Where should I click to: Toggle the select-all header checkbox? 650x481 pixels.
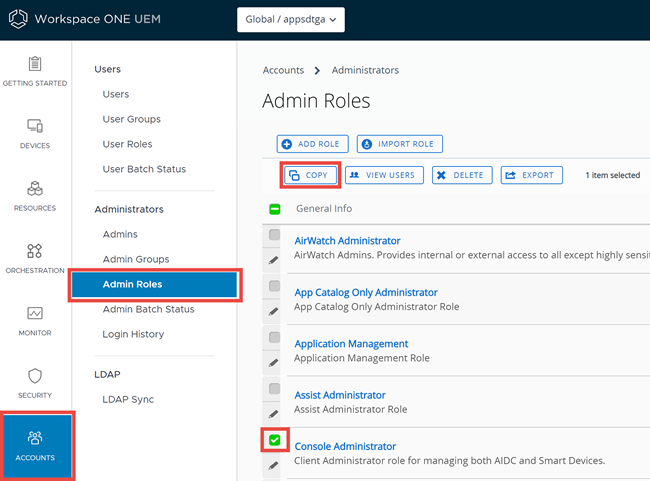(x=274, y=209)
